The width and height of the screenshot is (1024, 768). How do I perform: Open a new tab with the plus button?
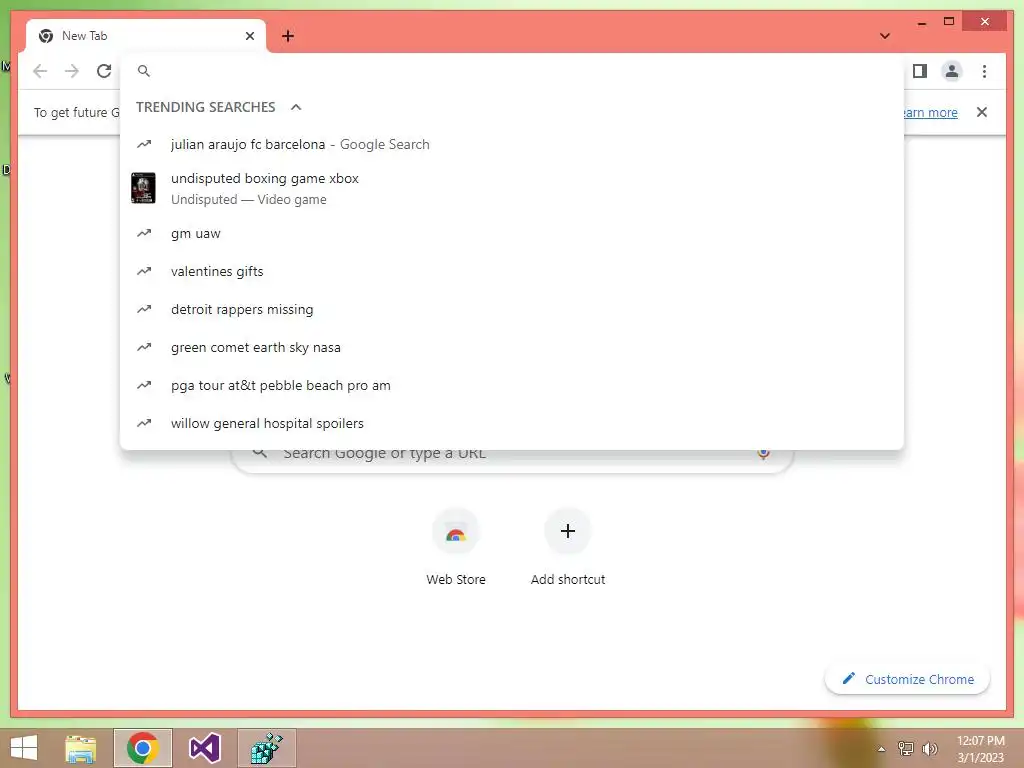288,36
